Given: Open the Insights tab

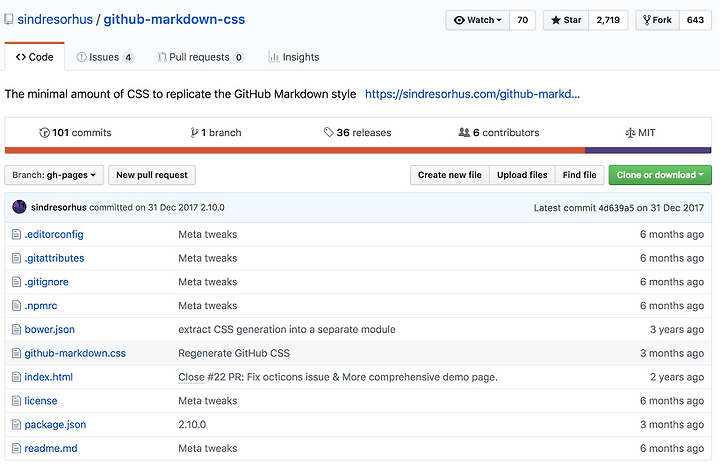Looking at the screenshot, I should click(294, 57).
